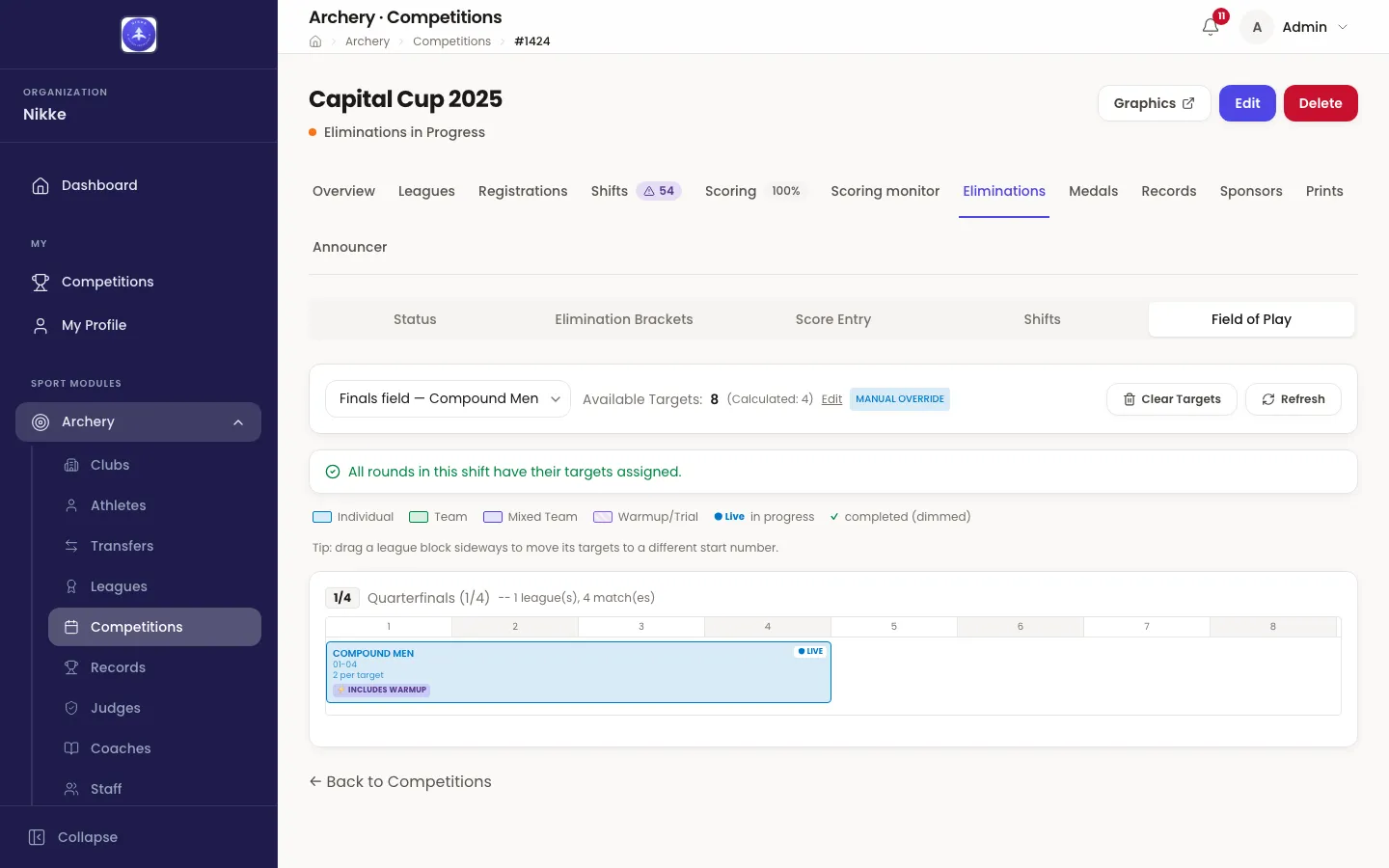Open the Announcer tab
Screen dimensions: 1389x868
pos(349,247)
